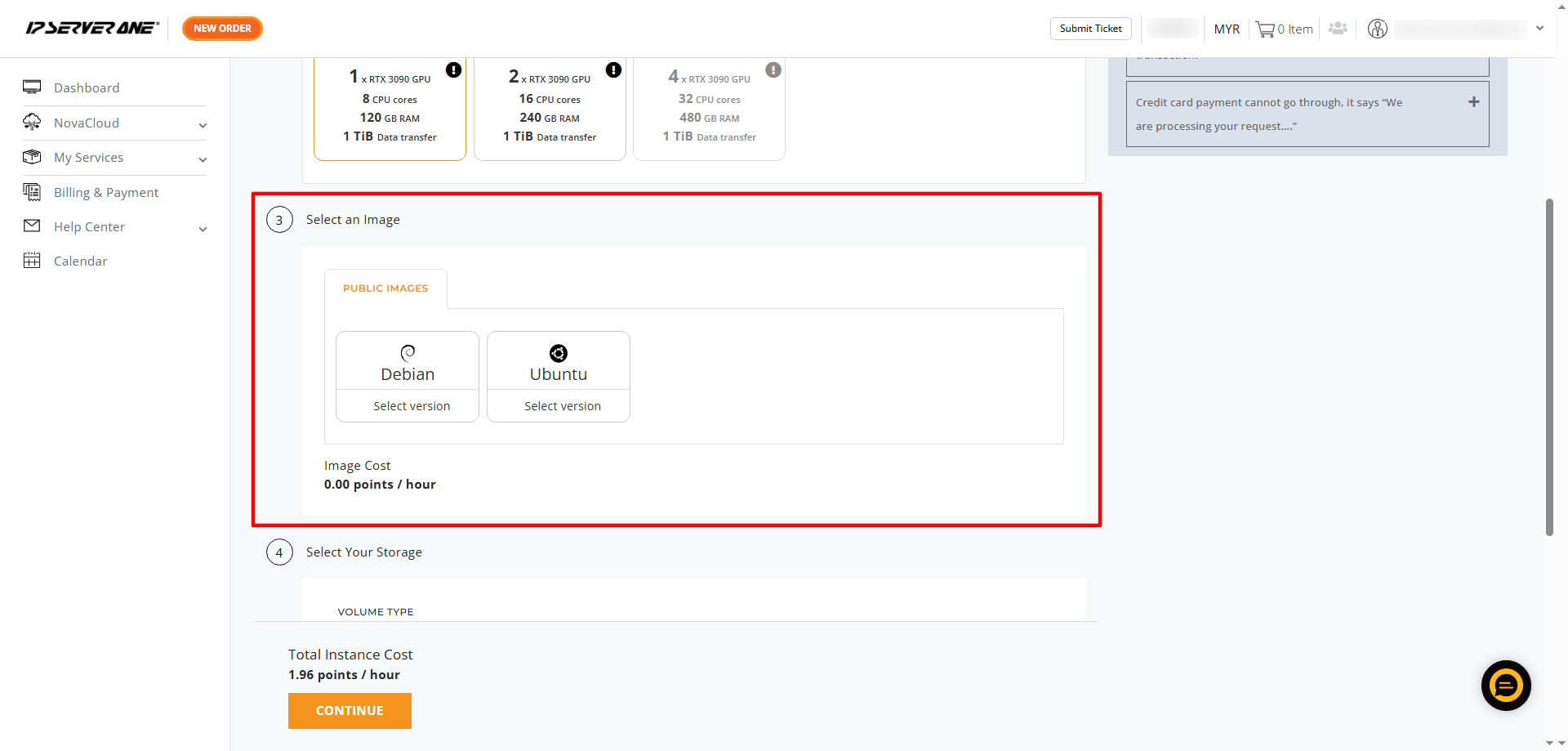This screenshot has height=751, width=1568.
Task: Switch to the PUBLIC IMAGES tab
Action: click(x=385, y=288)
